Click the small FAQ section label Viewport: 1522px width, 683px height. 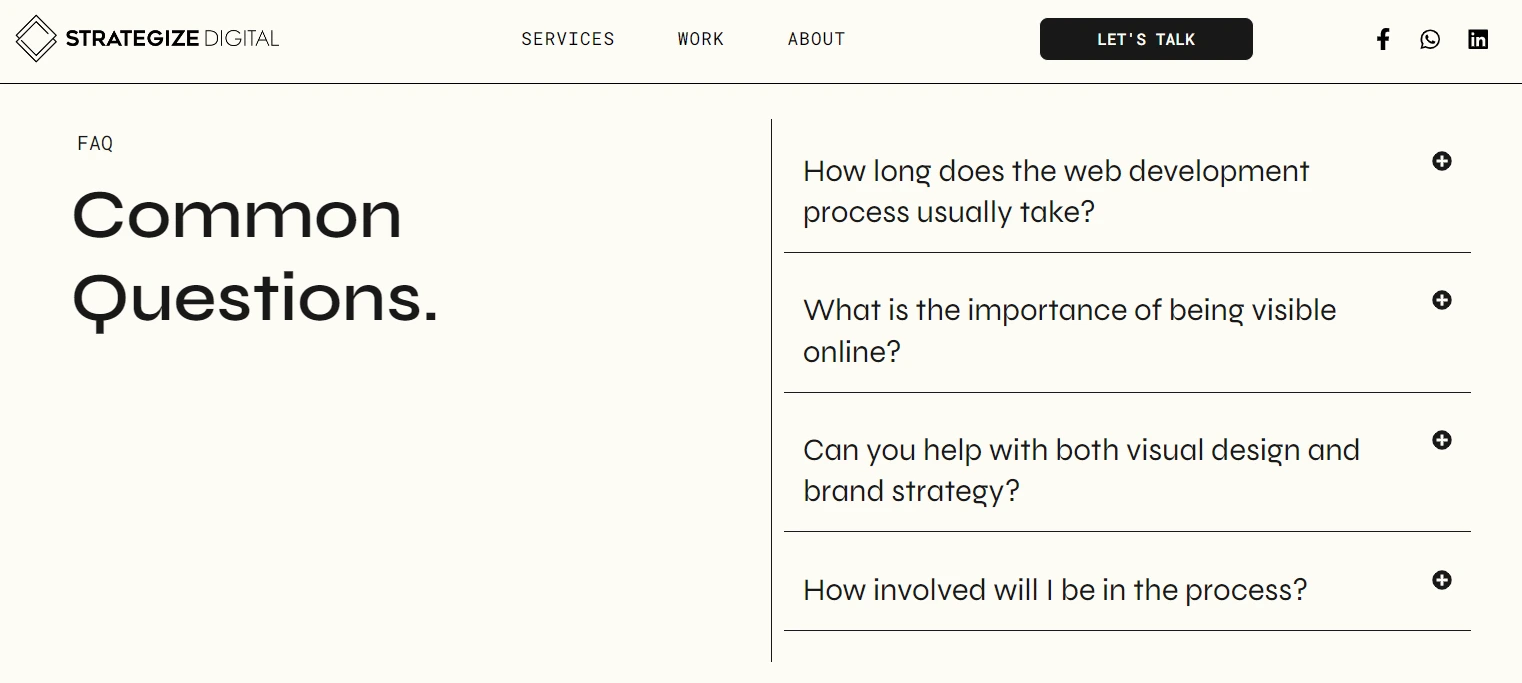(95, 144)
